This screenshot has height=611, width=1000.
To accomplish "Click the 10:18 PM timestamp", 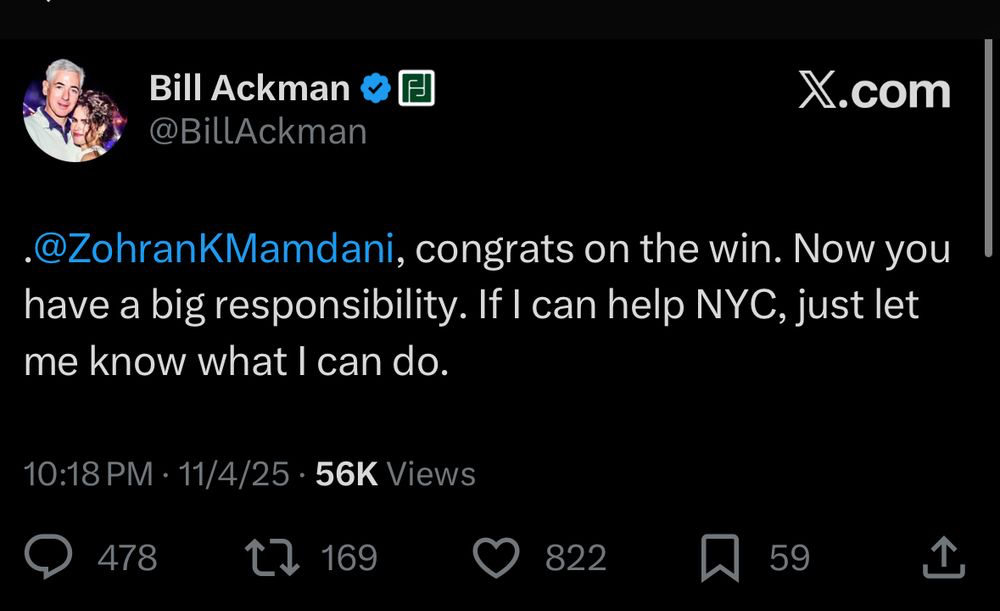I will (x=88, y=473).
